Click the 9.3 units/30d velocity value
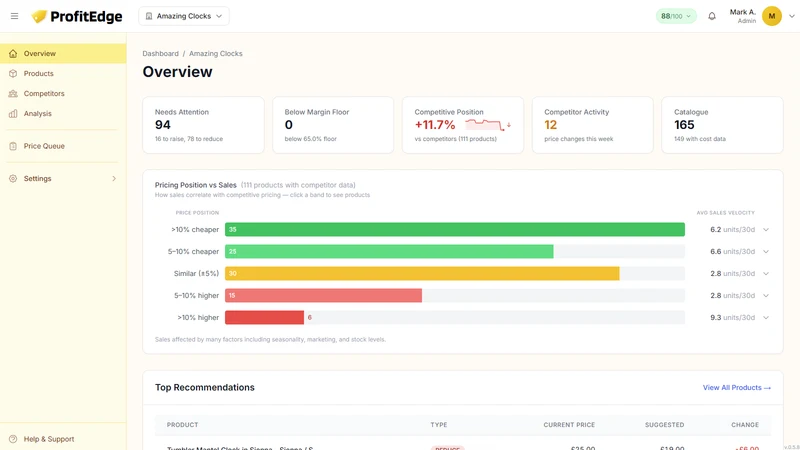The height and width of the screenshot is (450, 800). pyautogui.click(x=732, y=317)
